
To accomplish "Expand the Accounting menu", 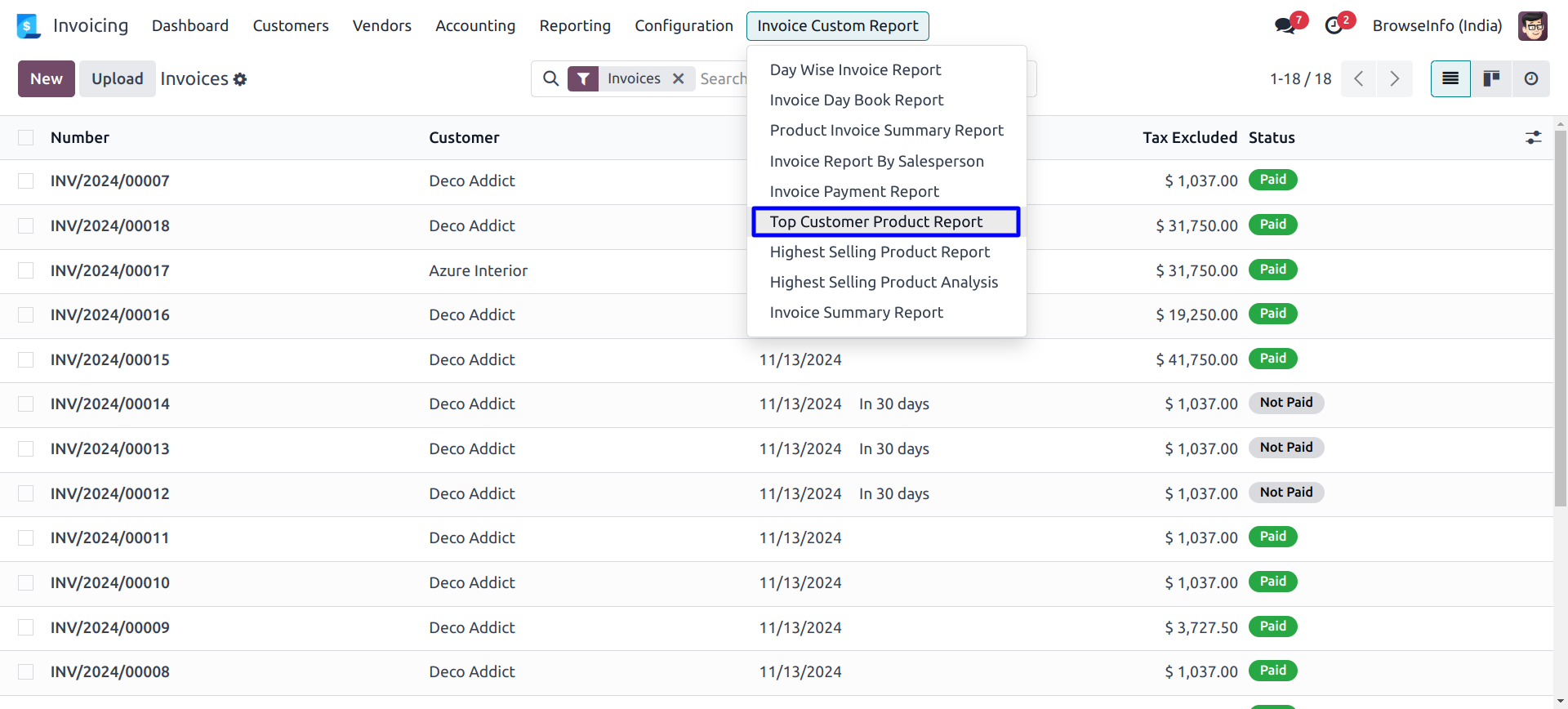I will pyautogui.click(x=475, y=26).
